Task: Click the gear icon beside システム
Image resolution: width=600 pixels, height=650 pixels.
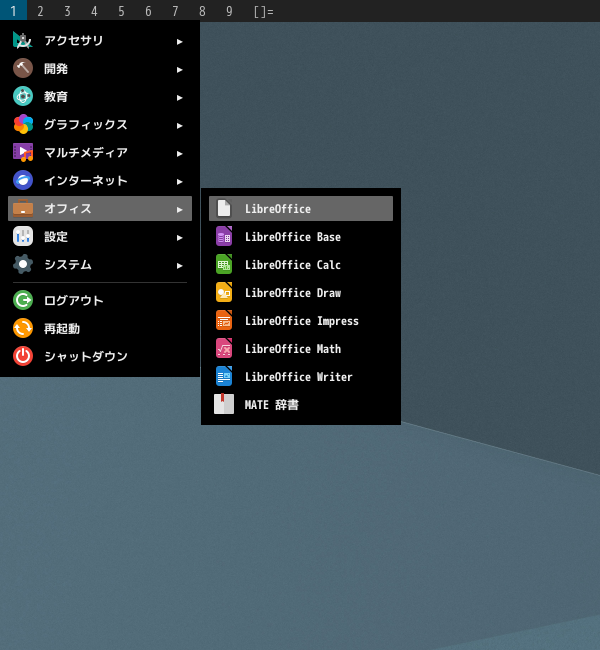Action: click(23, 264)
